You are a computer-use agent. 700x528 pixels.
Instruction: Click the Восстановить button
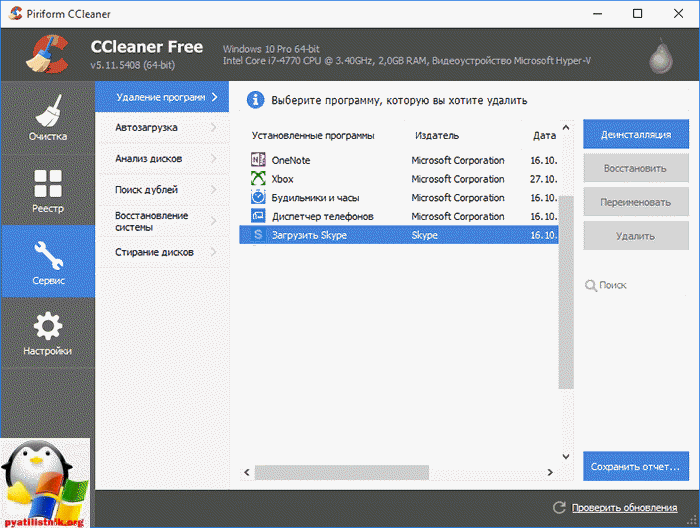pos(636,168)
